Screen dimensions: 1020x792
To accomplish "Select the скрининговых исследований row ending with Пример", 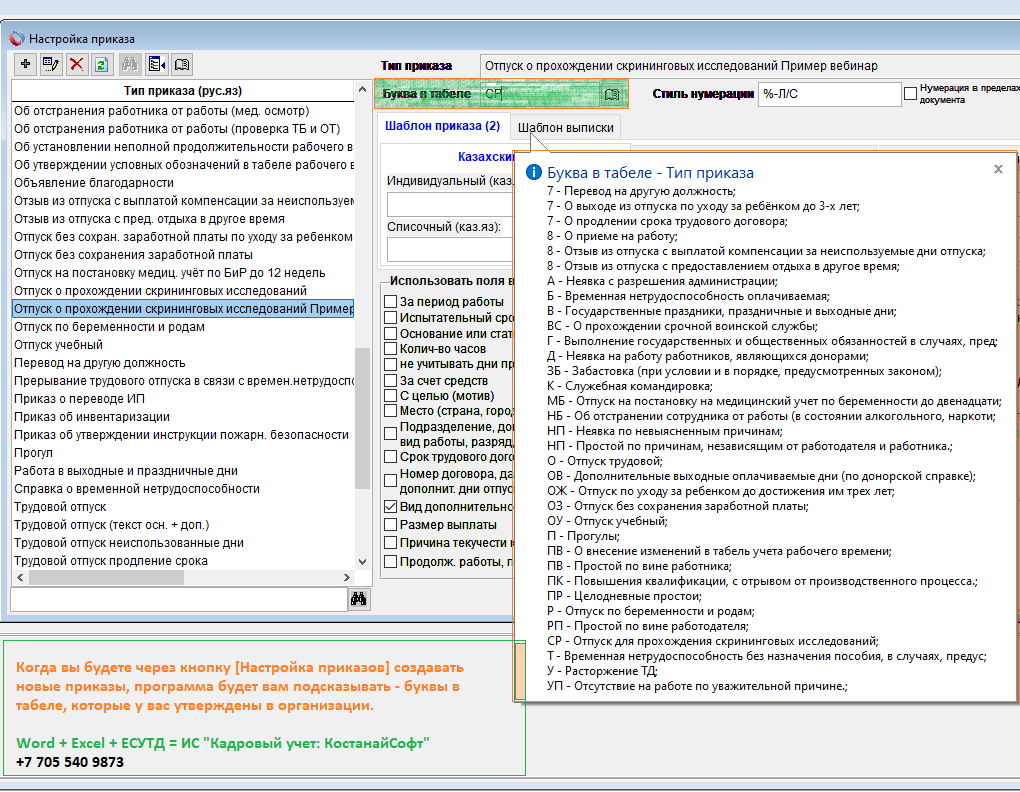I will [183, 309].
